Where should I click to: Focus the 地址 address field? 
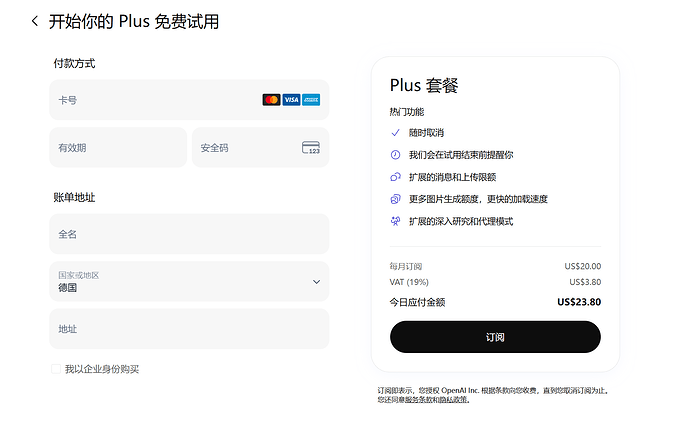[189, 329]
